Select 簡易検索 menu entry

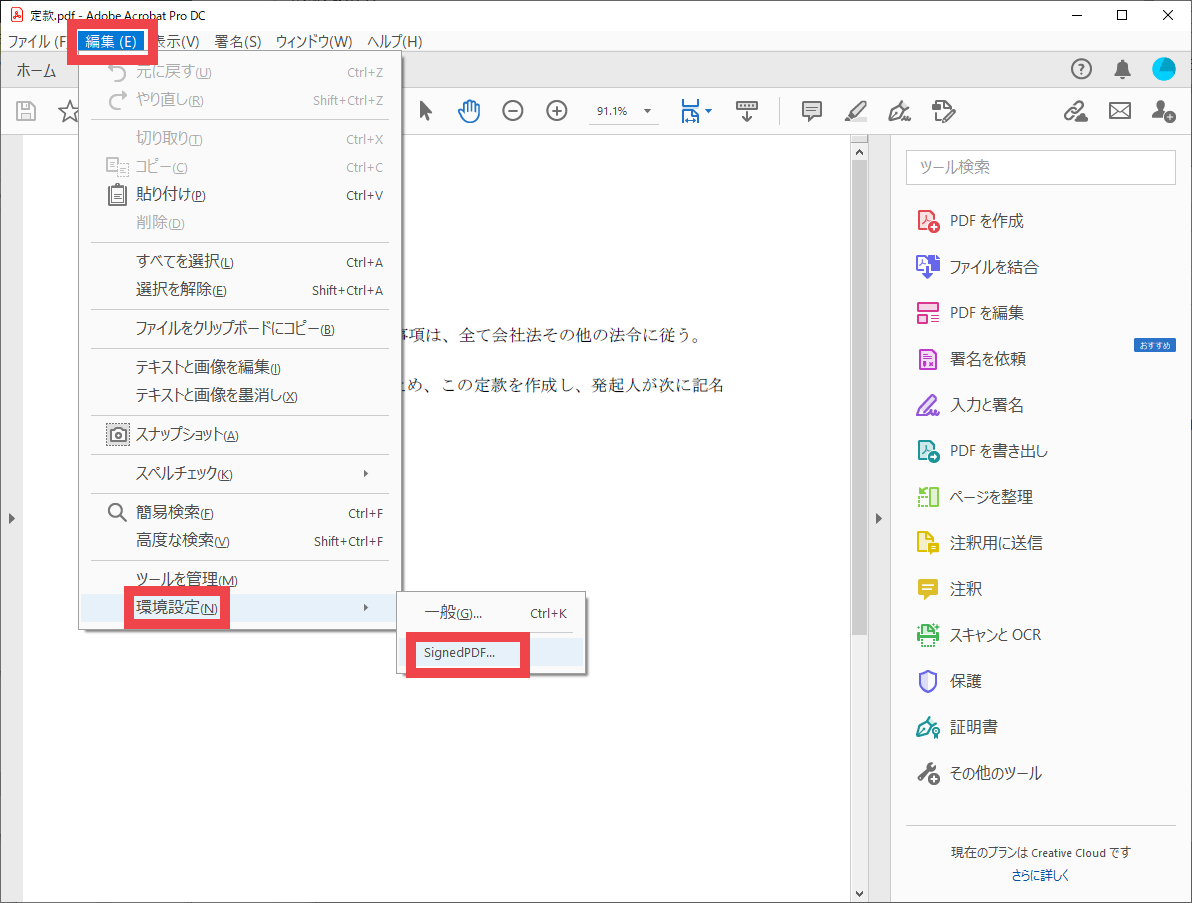click(174, 513)
